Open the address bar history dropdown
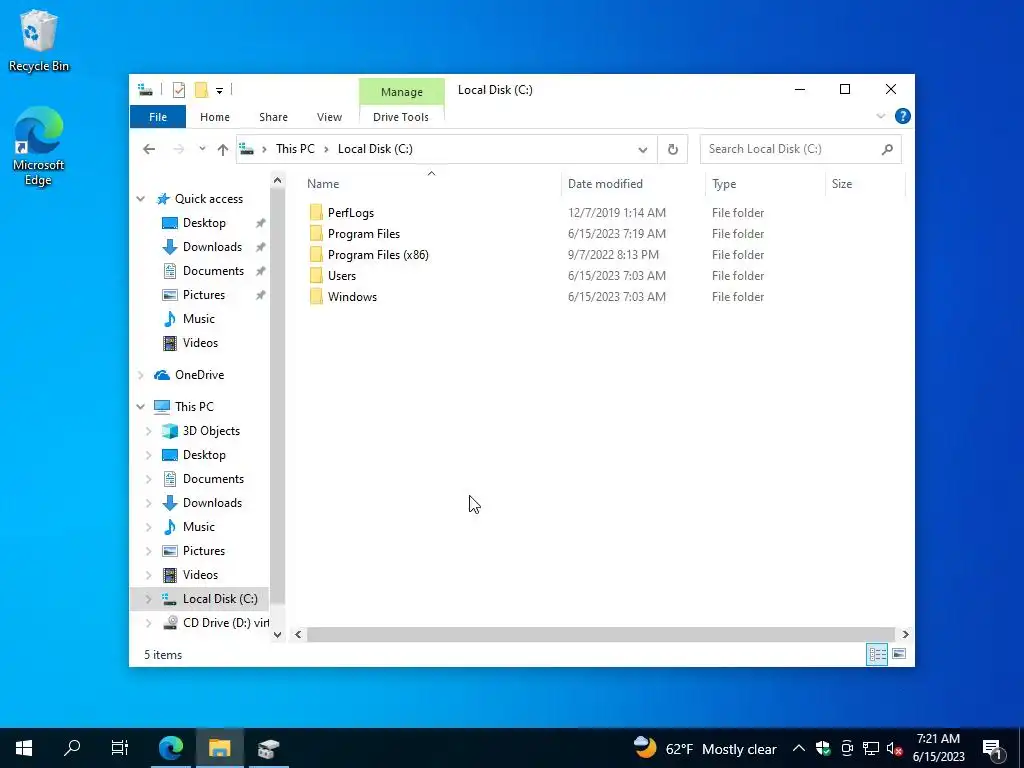The width and height of the screenshot is (1024, 768). [643, 150]
